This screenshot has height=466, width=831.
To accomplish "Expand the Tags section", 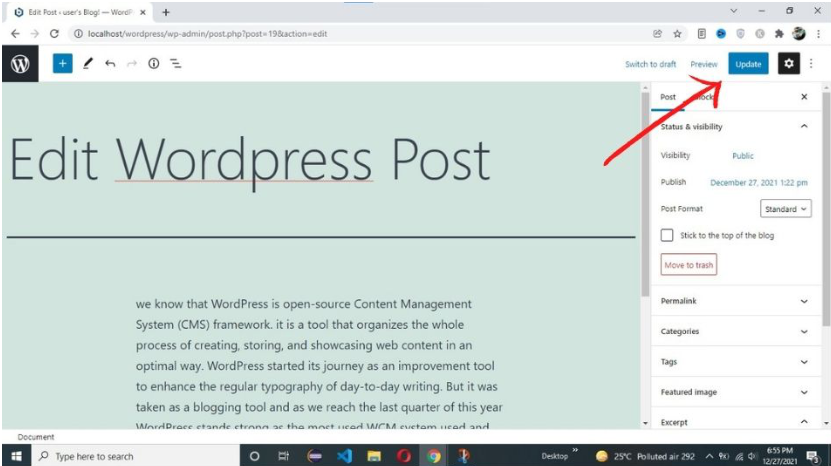I will click(x=736, y=362).
